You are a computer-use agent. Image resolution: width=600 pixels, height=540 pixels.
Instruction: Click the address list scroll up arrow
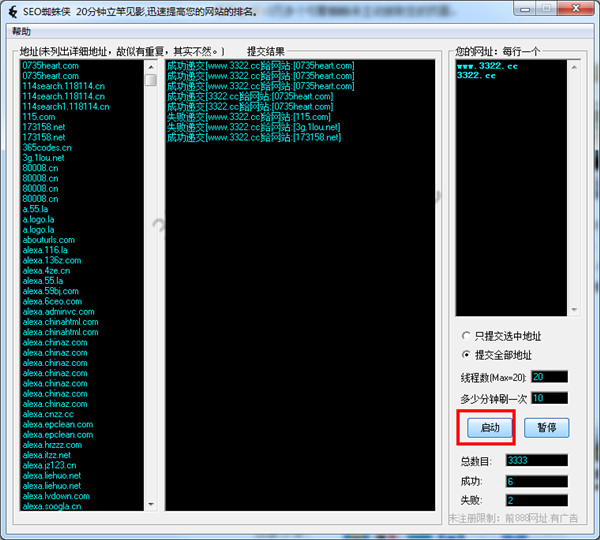pos(151,67)
